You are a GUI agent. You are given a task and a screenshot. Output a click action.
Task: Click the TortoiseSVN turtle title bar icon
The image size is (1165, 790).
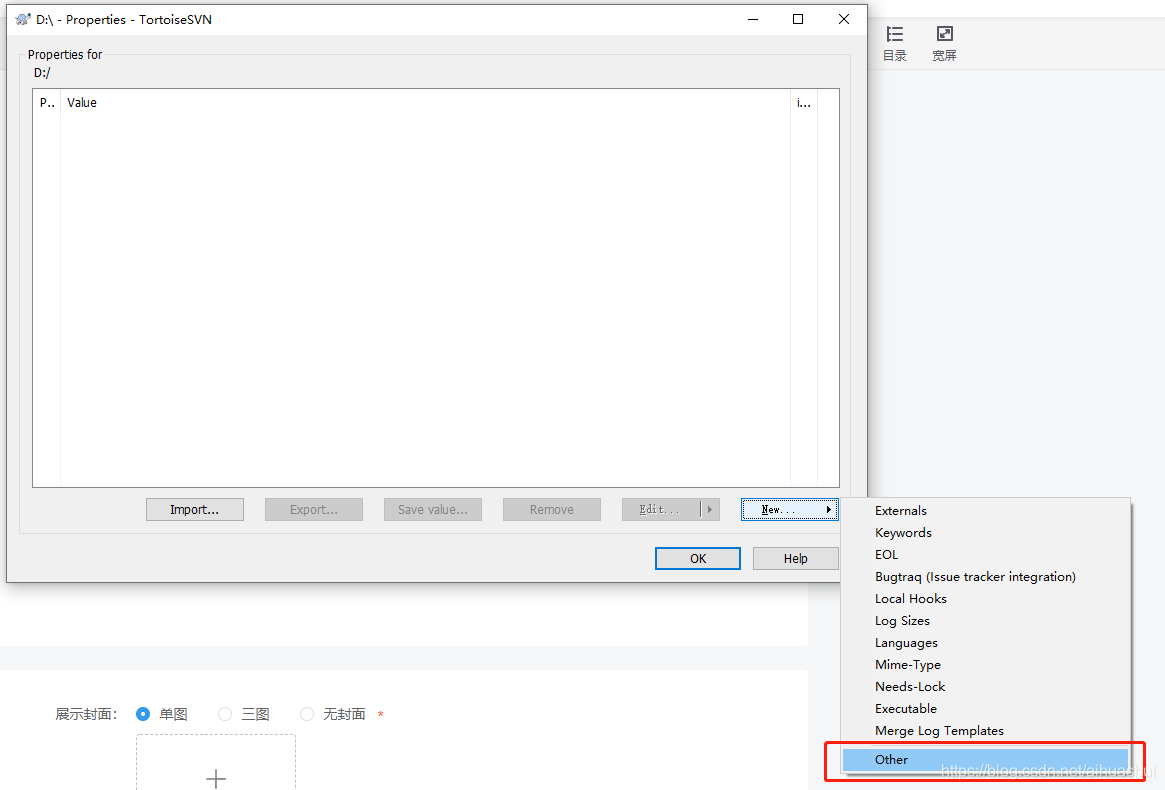(23, 19)
